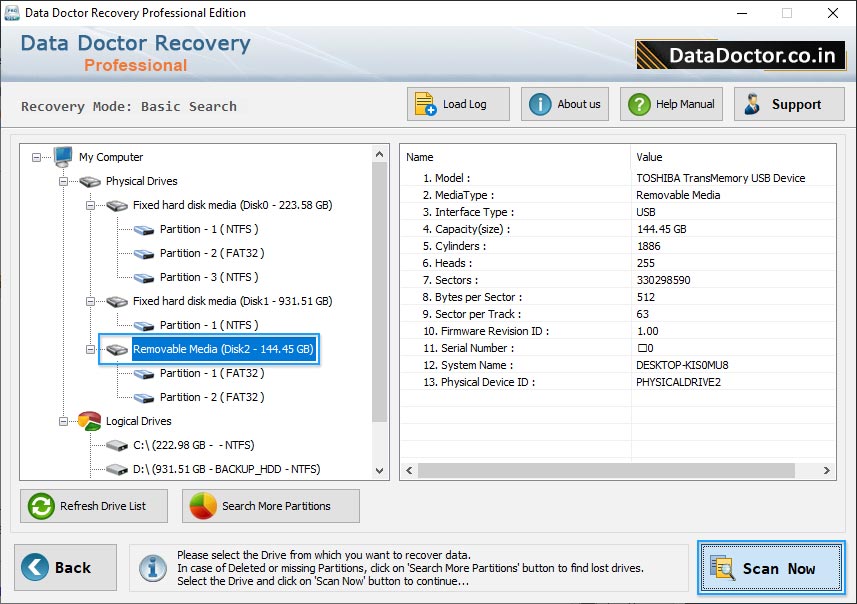Go Back to the previous screen
The image size is (857, 604).
58,568
